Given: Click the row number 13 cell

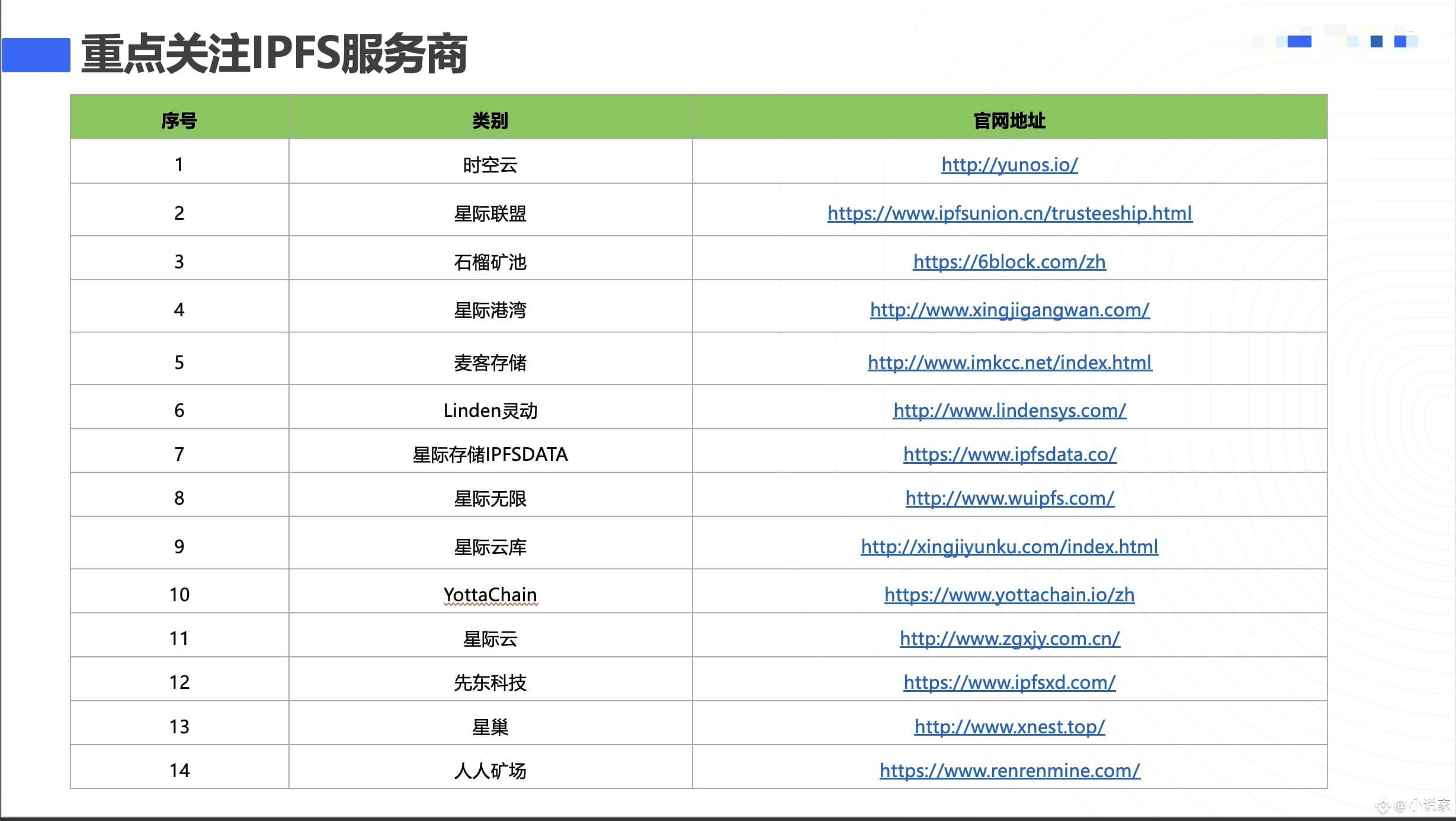Looking at the screenshot, I should [179, 723].
